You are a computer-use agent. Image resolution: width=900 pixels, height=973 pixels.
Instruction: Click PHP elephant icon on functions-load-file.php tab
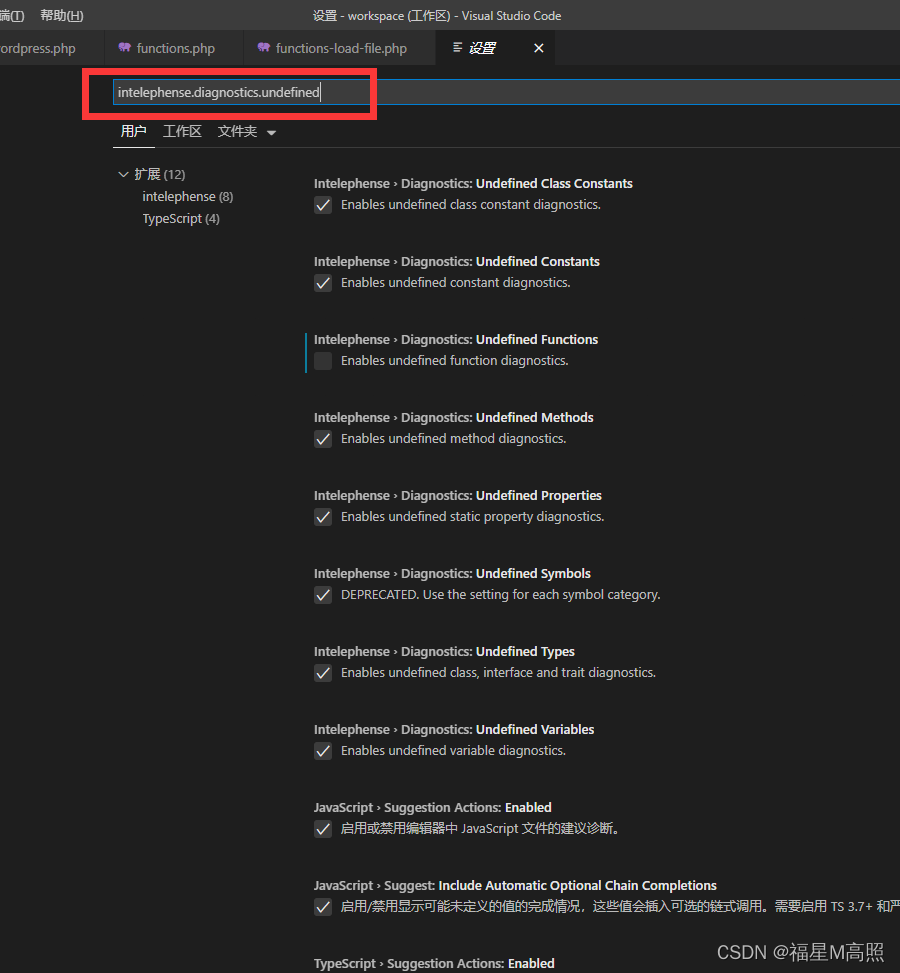[264, 47]
